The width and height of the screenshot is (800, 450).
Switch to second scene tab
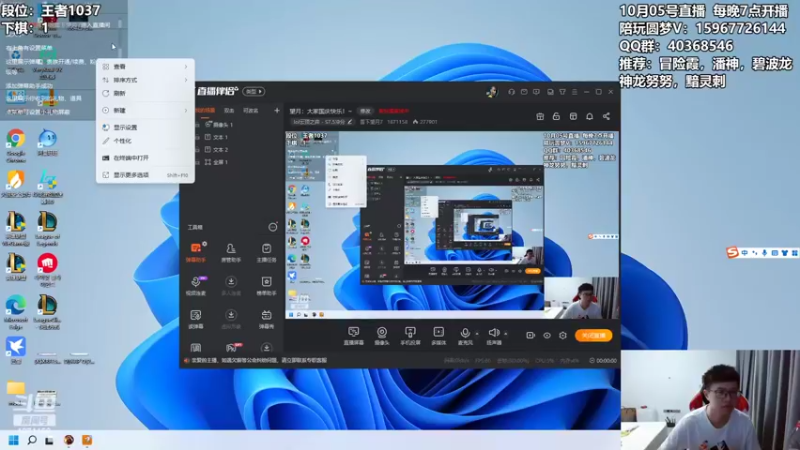229,110
